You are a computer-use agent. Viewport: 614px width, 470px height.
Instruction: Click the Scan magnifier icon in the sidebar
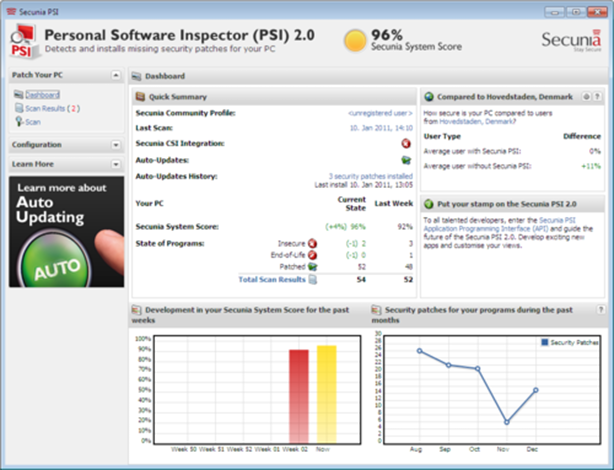coord(19,121)
